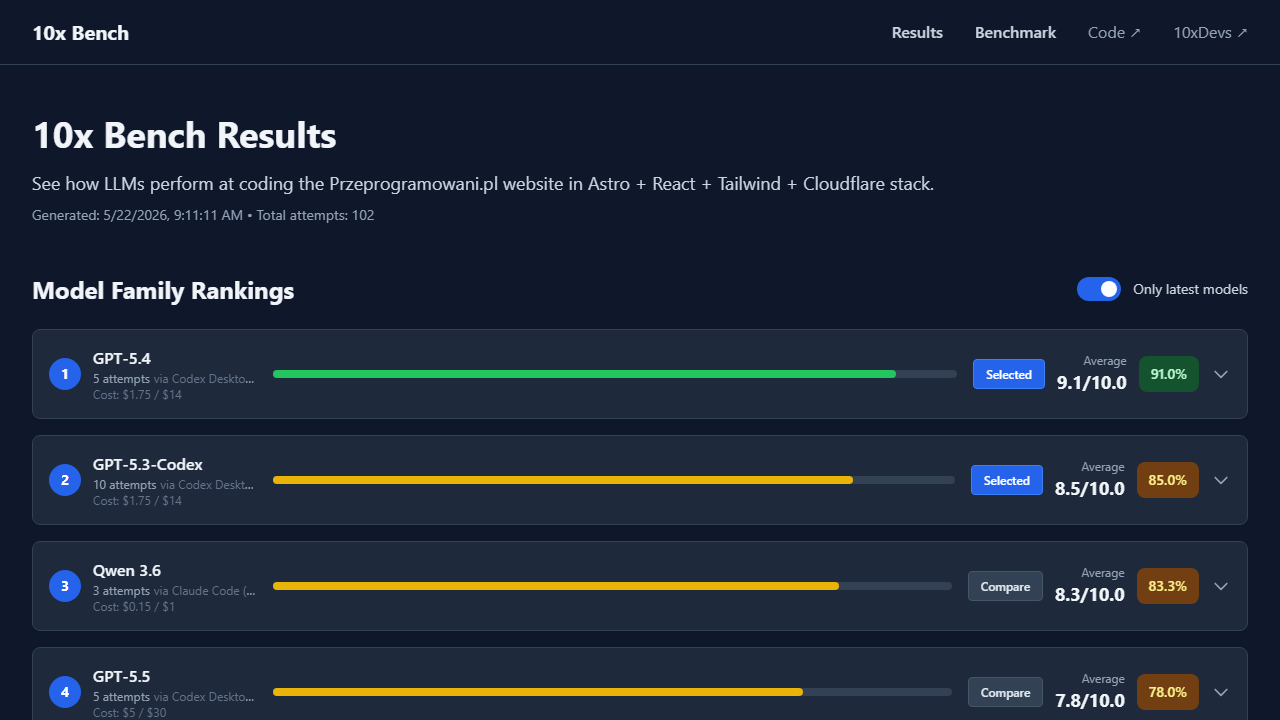
Task: Click the 10x Bench logo
Action: click(80, 33)
